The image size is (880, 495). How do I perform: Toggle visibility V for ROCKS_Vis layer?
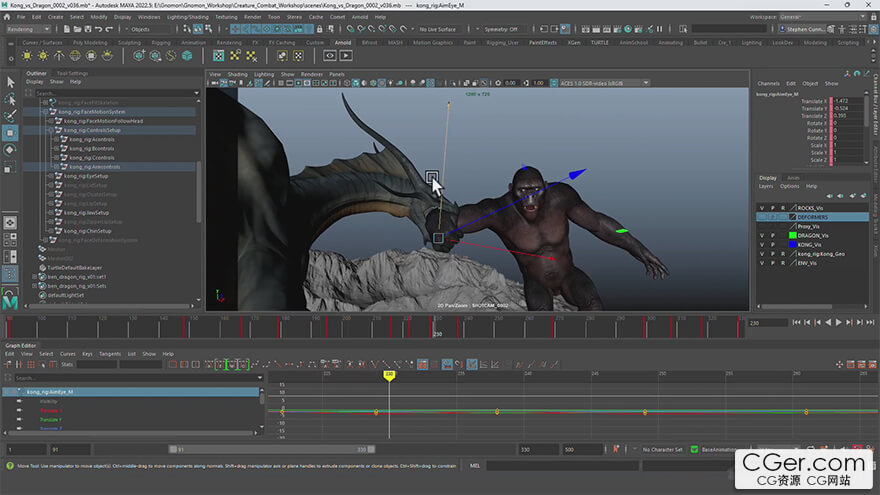(762, 208)
